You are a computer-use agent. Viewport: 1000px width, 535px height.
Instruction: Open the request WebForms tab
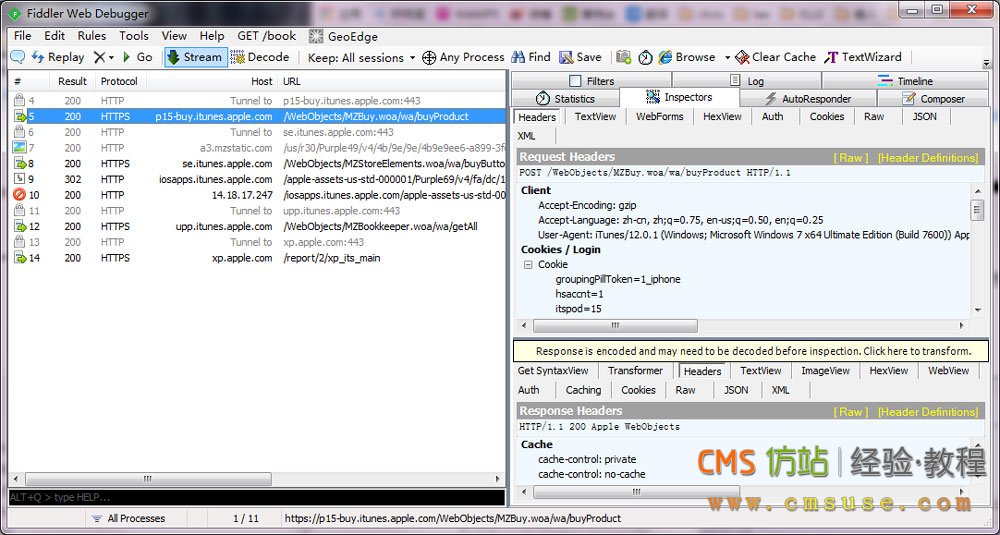pyautogui.click(x=659, y=116)
